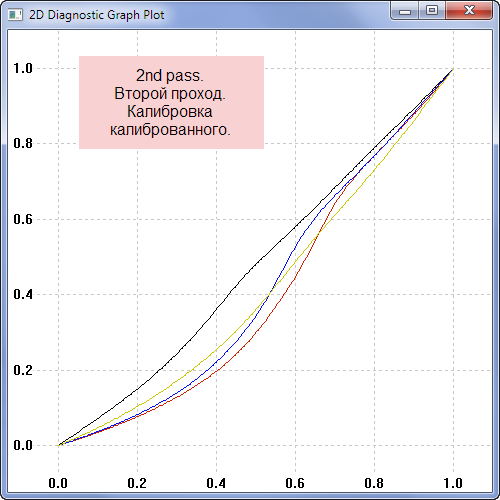This screenshot has width=500, height=500.
Task: Click the x-axis label 1.0
Action: pos(453,483)
